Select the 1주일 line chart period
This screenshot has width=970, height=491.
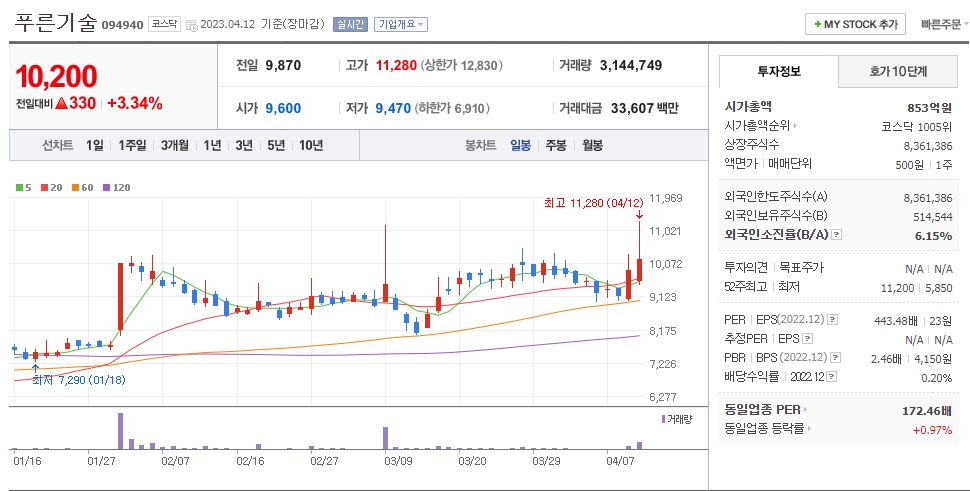pyautogui.click(x=132, y=145)
